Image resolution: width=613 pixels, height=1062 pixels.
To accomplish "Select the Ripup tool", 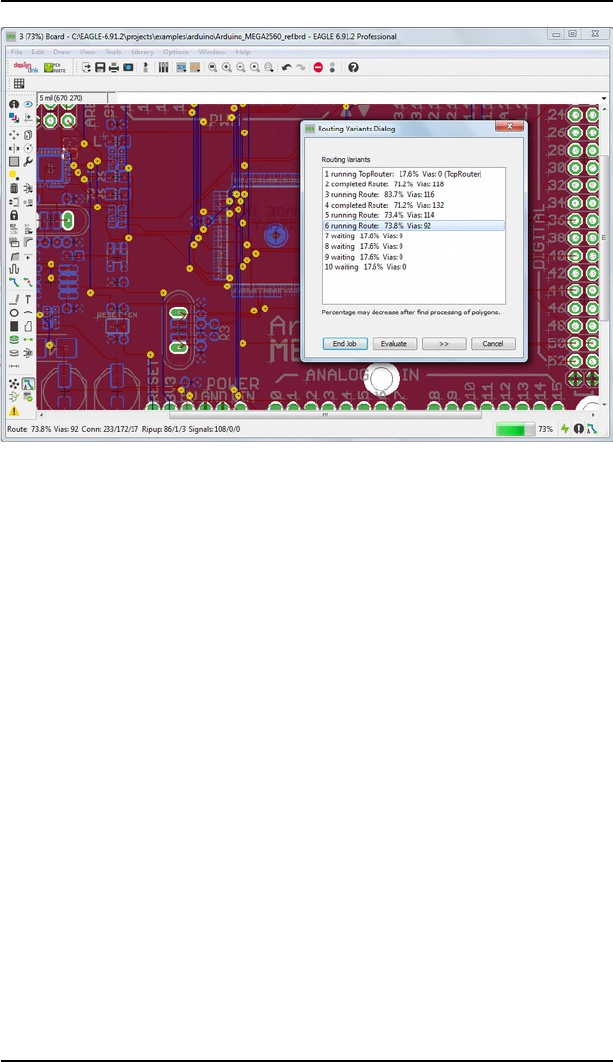I will tap(28, 282).
